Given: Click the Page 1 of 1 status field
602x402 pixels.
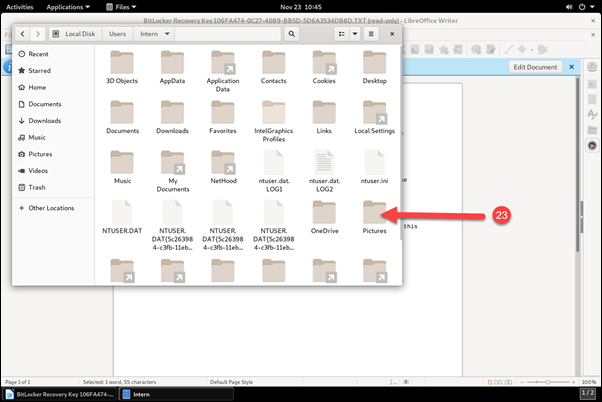Looking at the screenshot, I should click(x=18, y=382).
